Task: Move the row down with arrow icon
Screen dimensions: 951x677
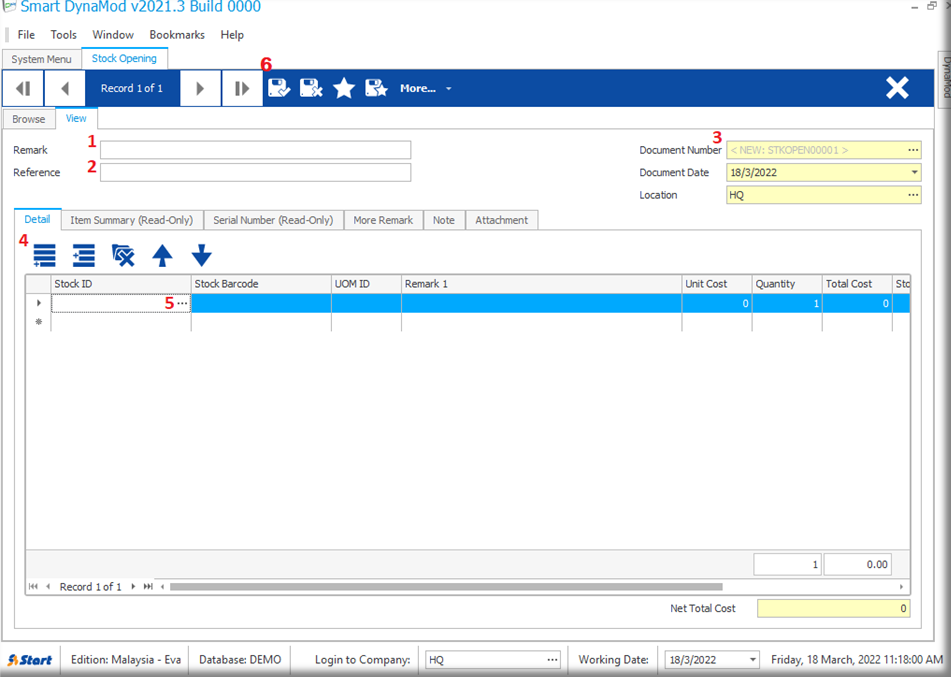Action: pos(202,256)
